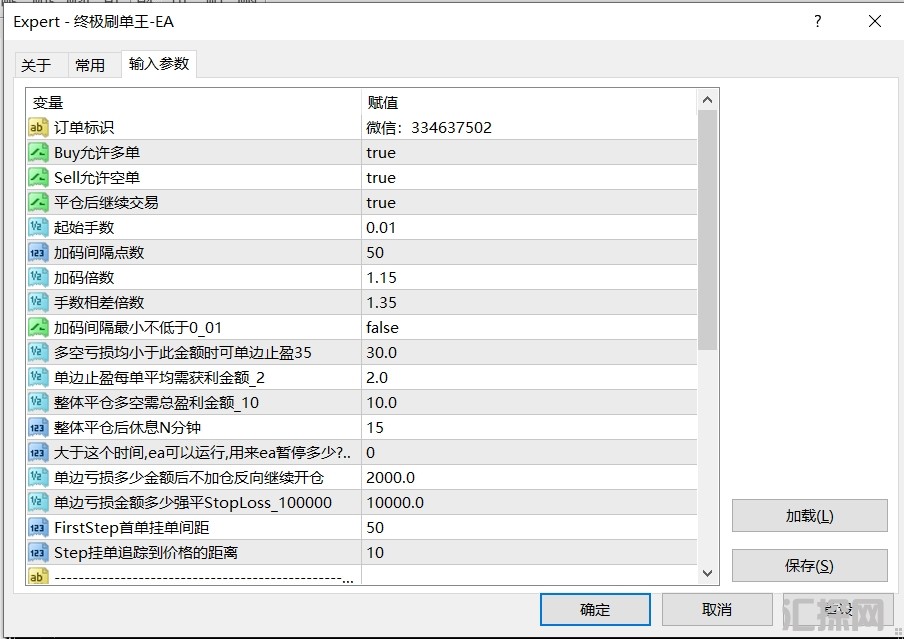This screenshot has height=639, width=904.
Task: Select the 手数相差倍数 variable name
Action: [99, 302]
